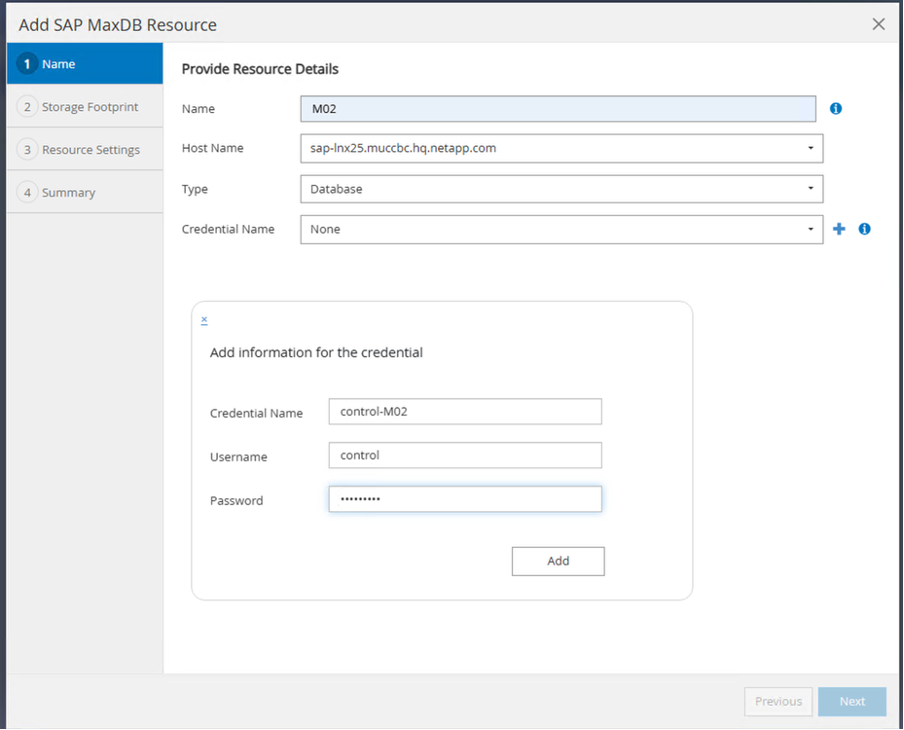904x730 pixels.
Task: Focus the Password input field
Action: pos(465,499)
